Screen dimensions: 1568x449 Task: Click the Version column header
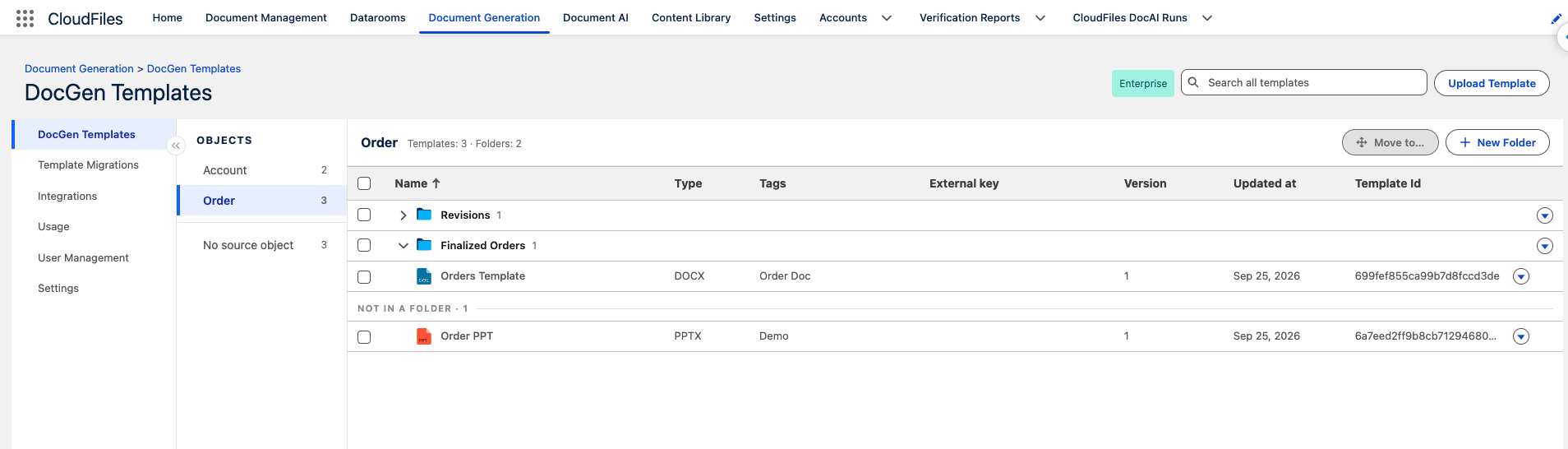point(1145,183)
